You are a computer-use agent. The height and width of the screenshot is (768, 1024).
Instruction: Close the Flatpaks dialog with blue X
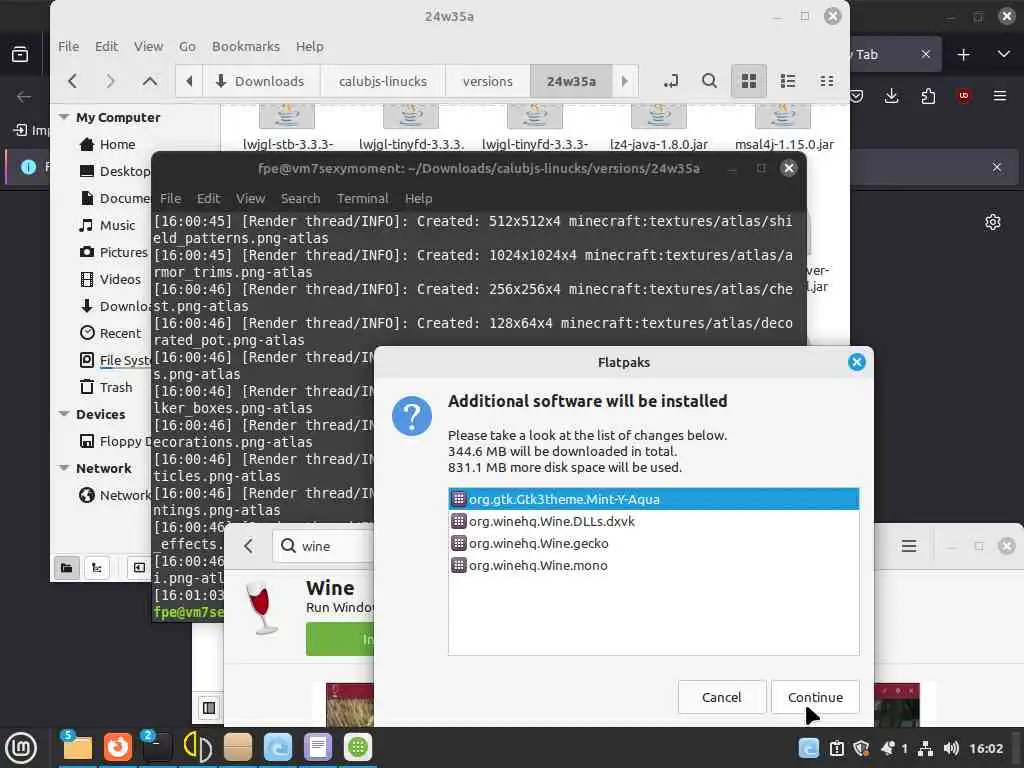pyautogui.click(x=856, y=362)
